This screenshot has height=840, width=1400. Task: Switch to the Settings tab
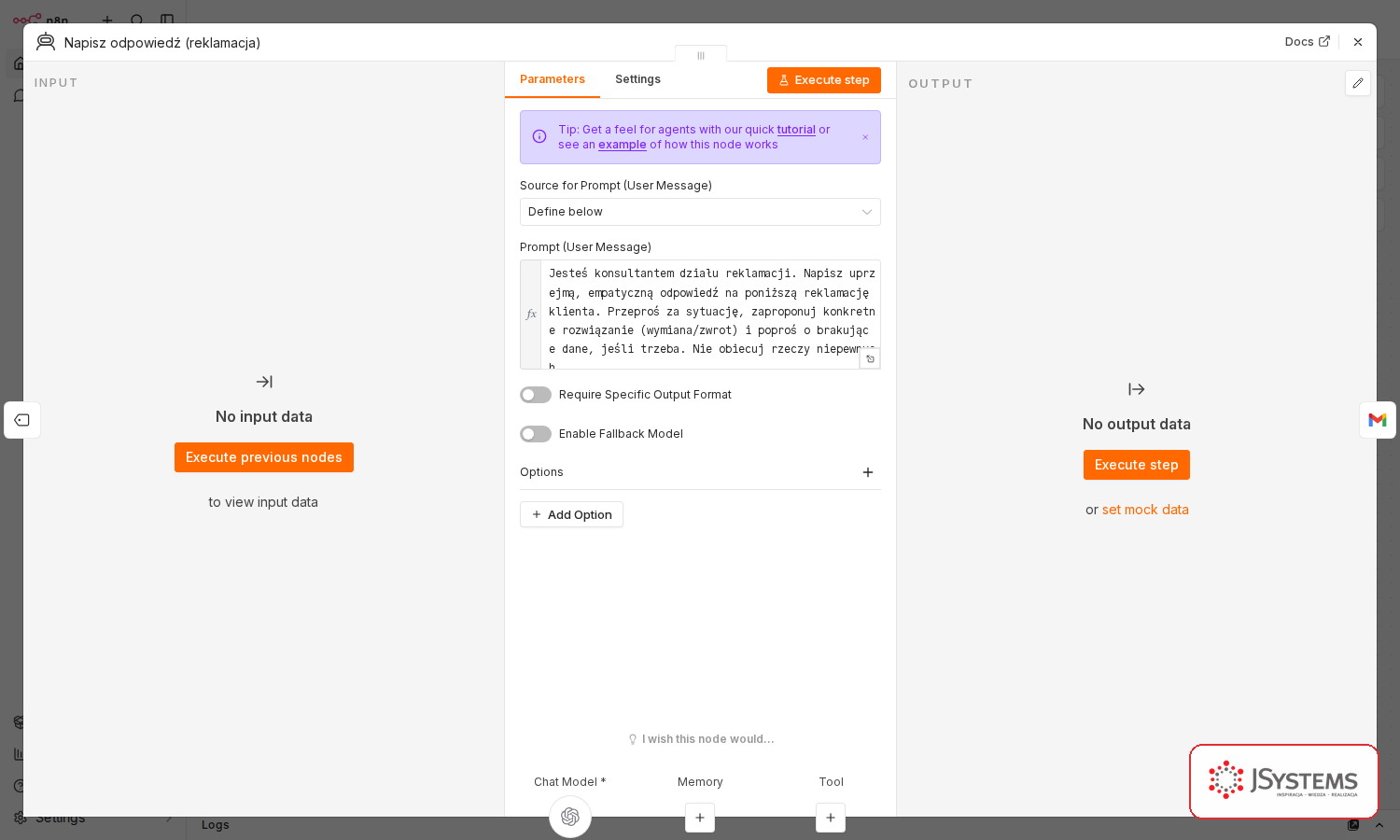coord(637,79)
